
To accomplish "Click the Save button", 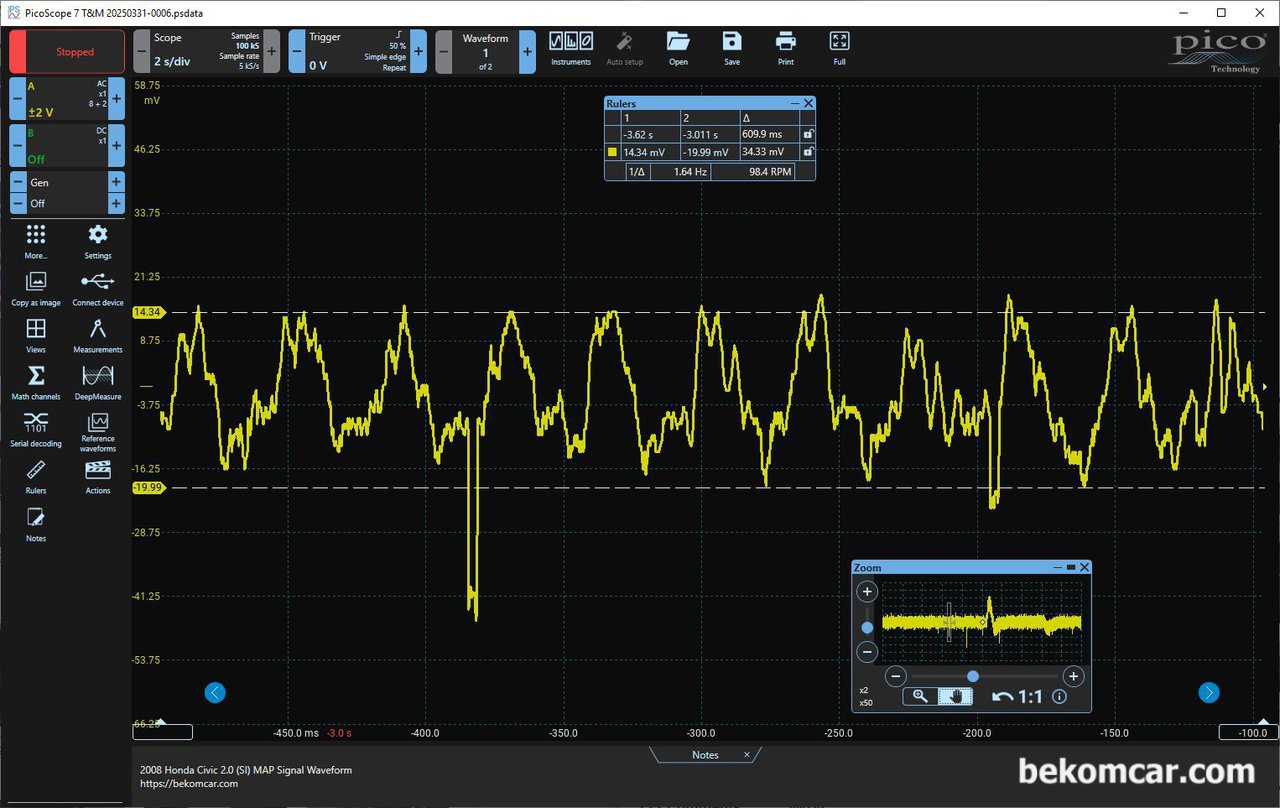I will click(x=732, y=48).
